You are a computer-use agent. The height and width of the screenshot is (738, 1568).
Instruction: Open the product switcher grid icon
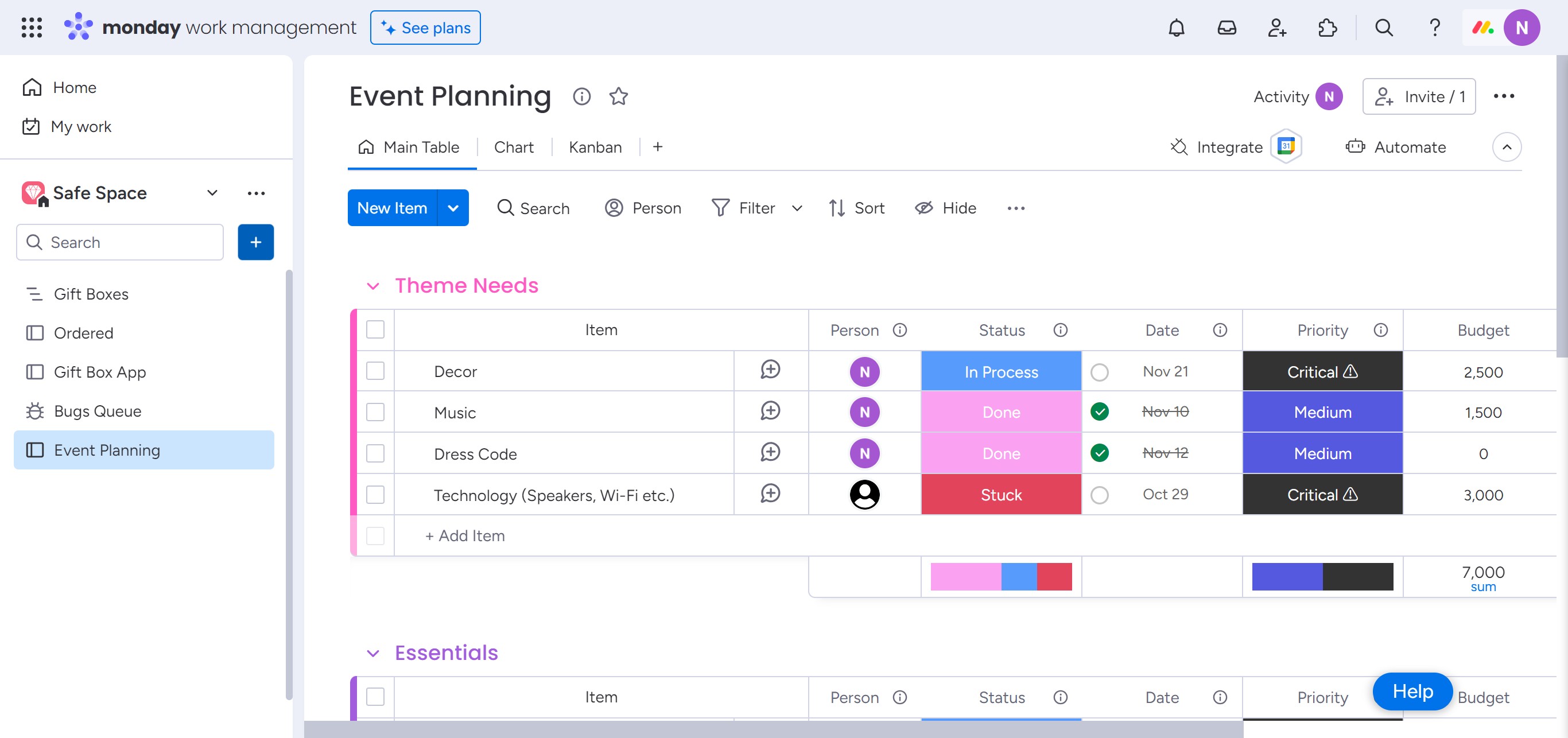point(32,28)
